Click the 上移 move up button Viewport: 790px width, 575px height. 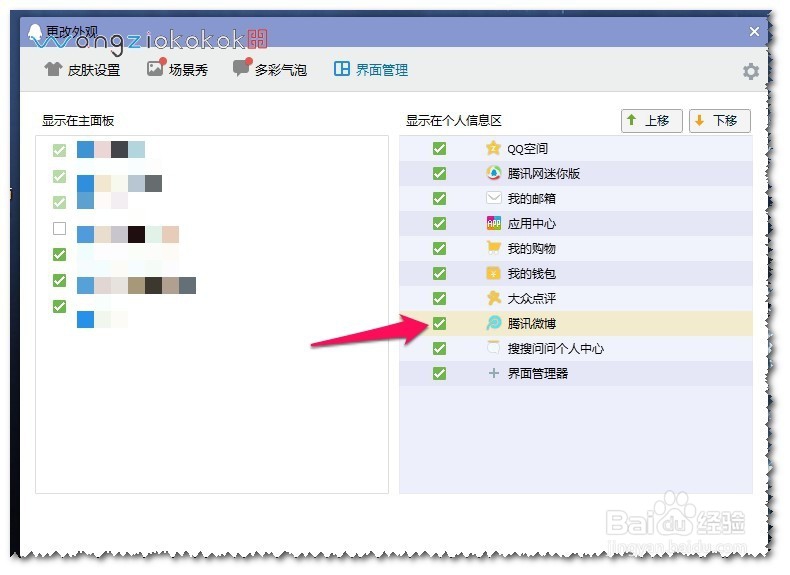(651, 120)
